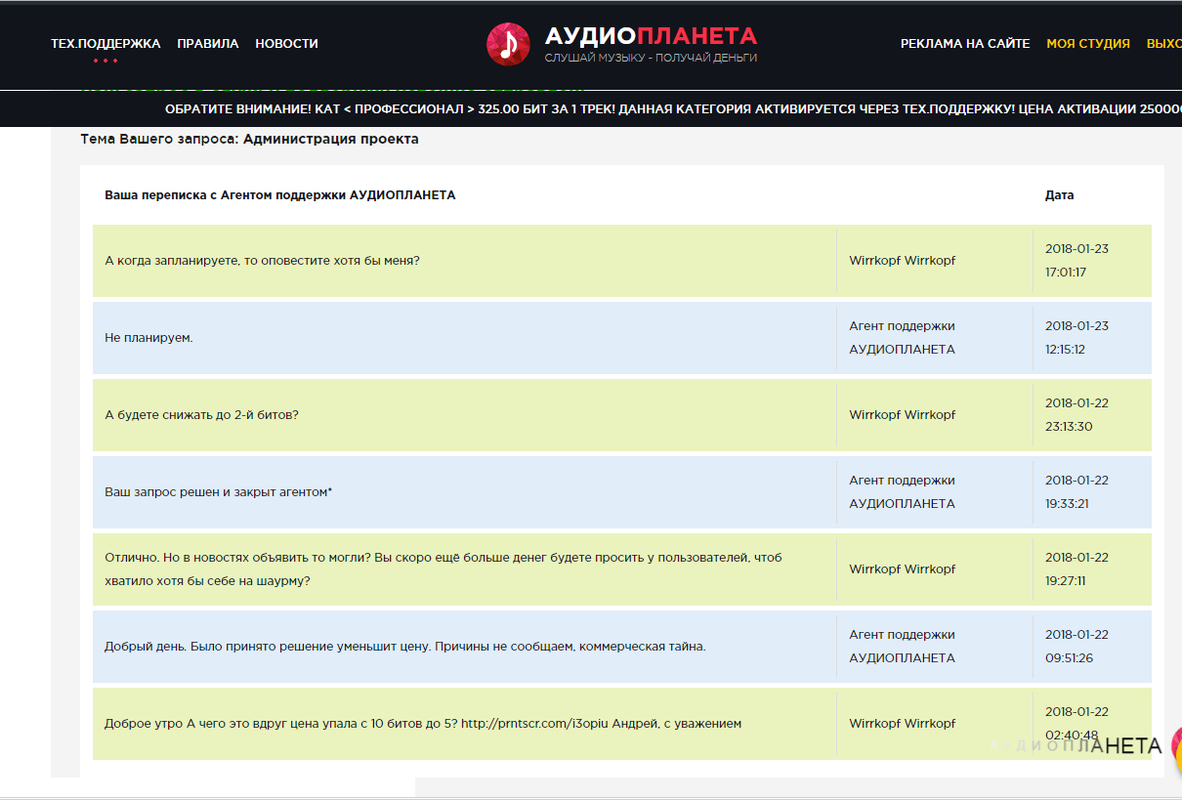Open РЕКЛАМА НА САЙТЕ page
Image resolution: width=1182 pixels, height=800 pixels.
coord(965,44)
